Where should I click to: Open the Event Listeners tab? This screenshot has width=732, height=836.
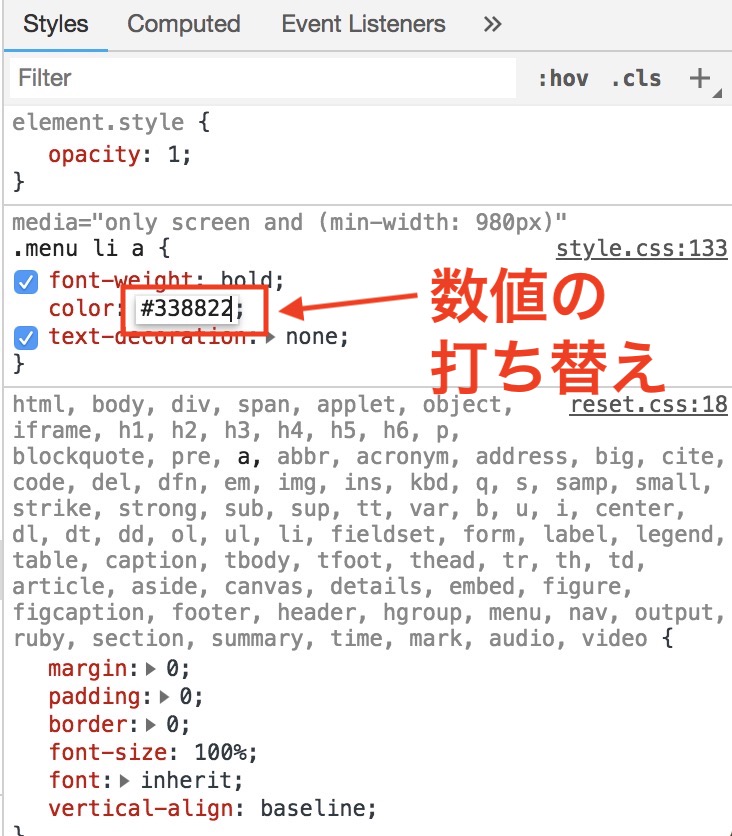click(x=363, y=24)
